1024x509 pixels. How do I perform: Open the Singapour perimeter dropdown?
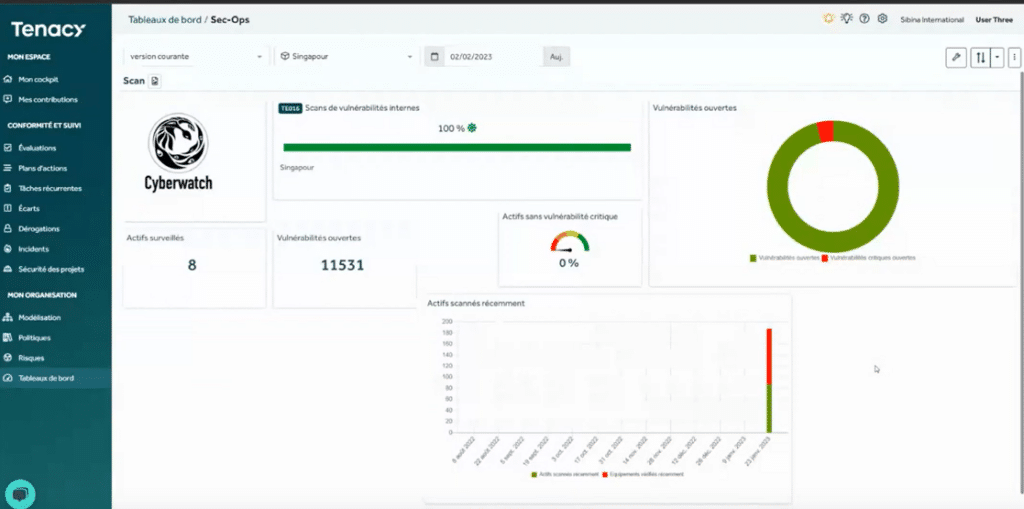pos(347,57)
